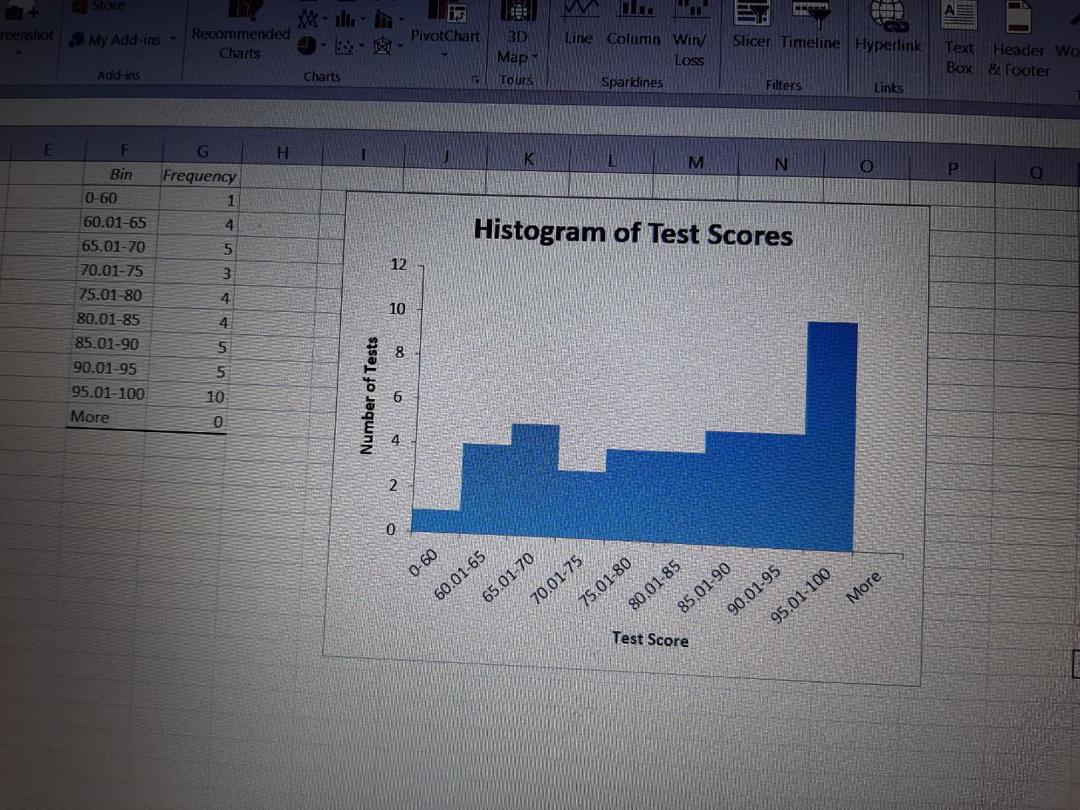1080x810 pixels.
Task: Click the 80.01-85 label on horizontal axis
Action: pyautogui.click(x=654, y=585)
